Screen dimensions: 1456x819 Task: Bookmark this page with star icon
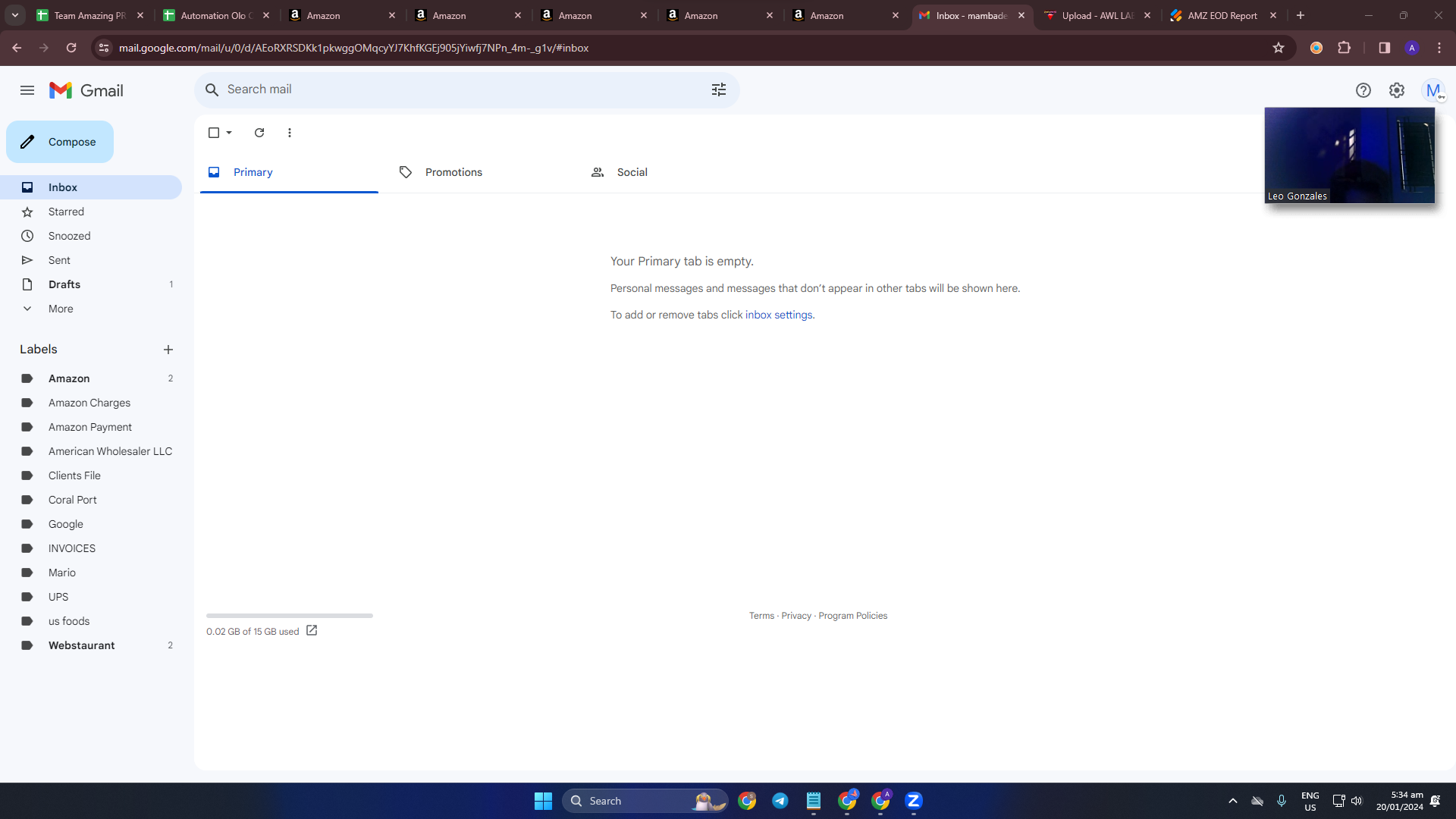(x=1279, y=48)
